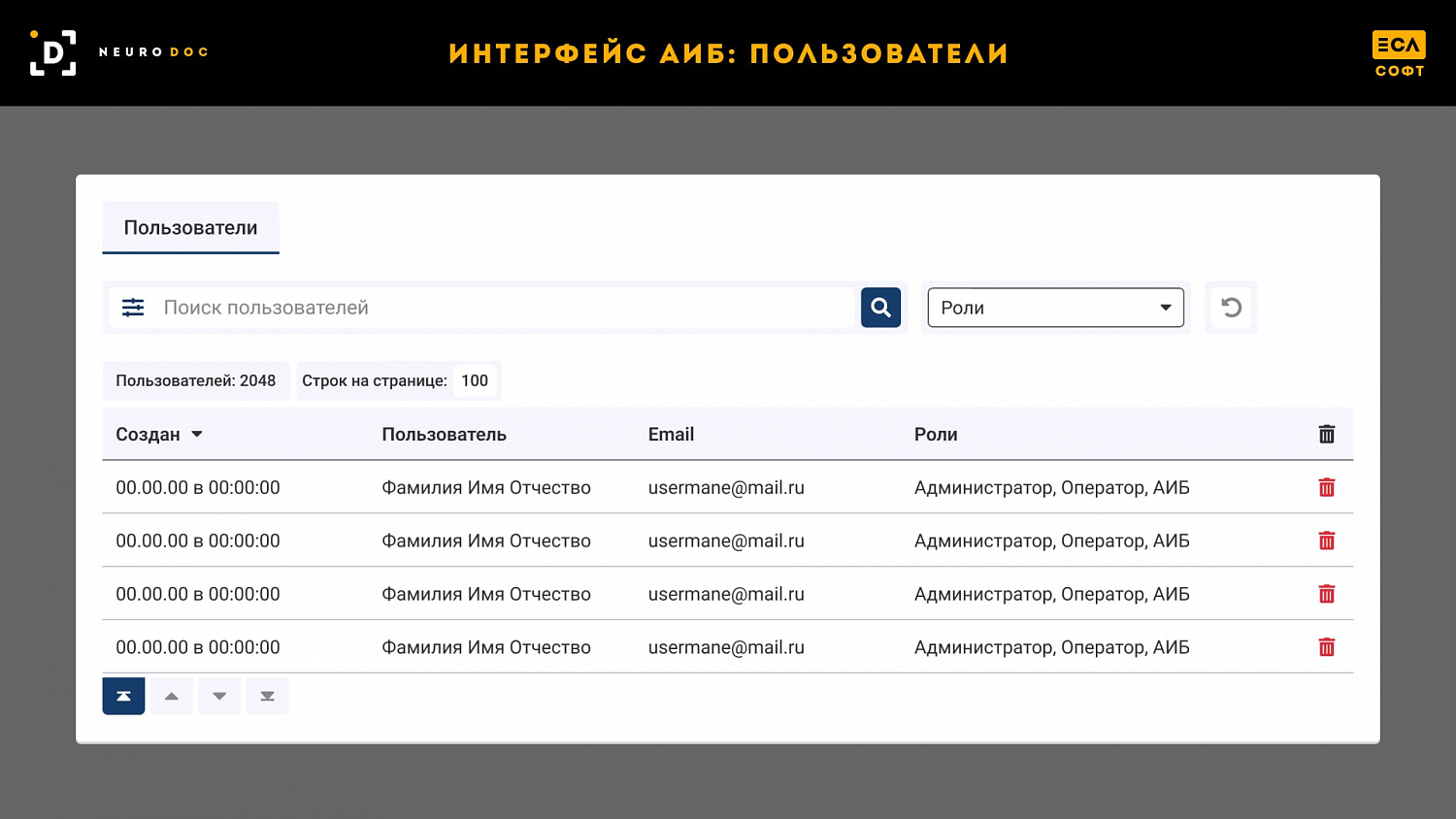Click the Роли column header
This screenshot has width=1456, height=819.
pyautogui.click(x=936, y=435)
